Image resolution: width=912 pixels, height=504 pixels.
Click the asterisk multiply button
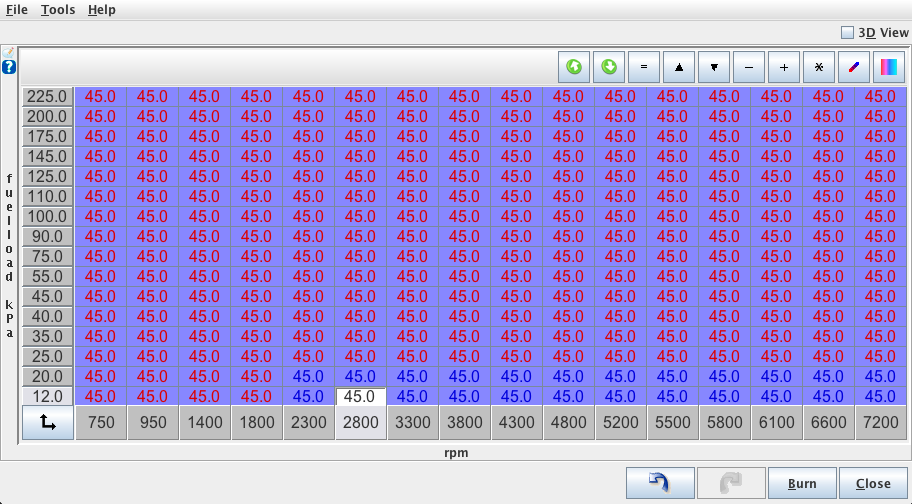(818, 68)
